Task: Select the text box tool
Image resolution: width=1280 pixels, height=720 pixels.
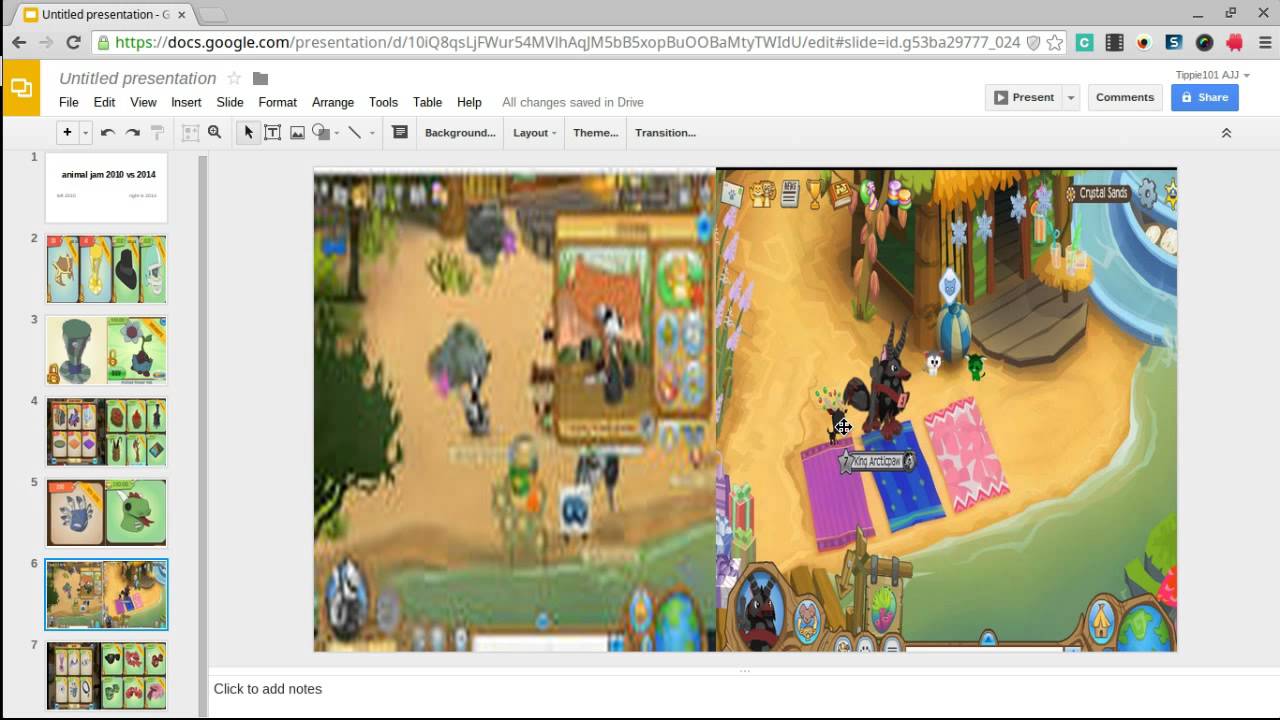Action: [272, 132]
